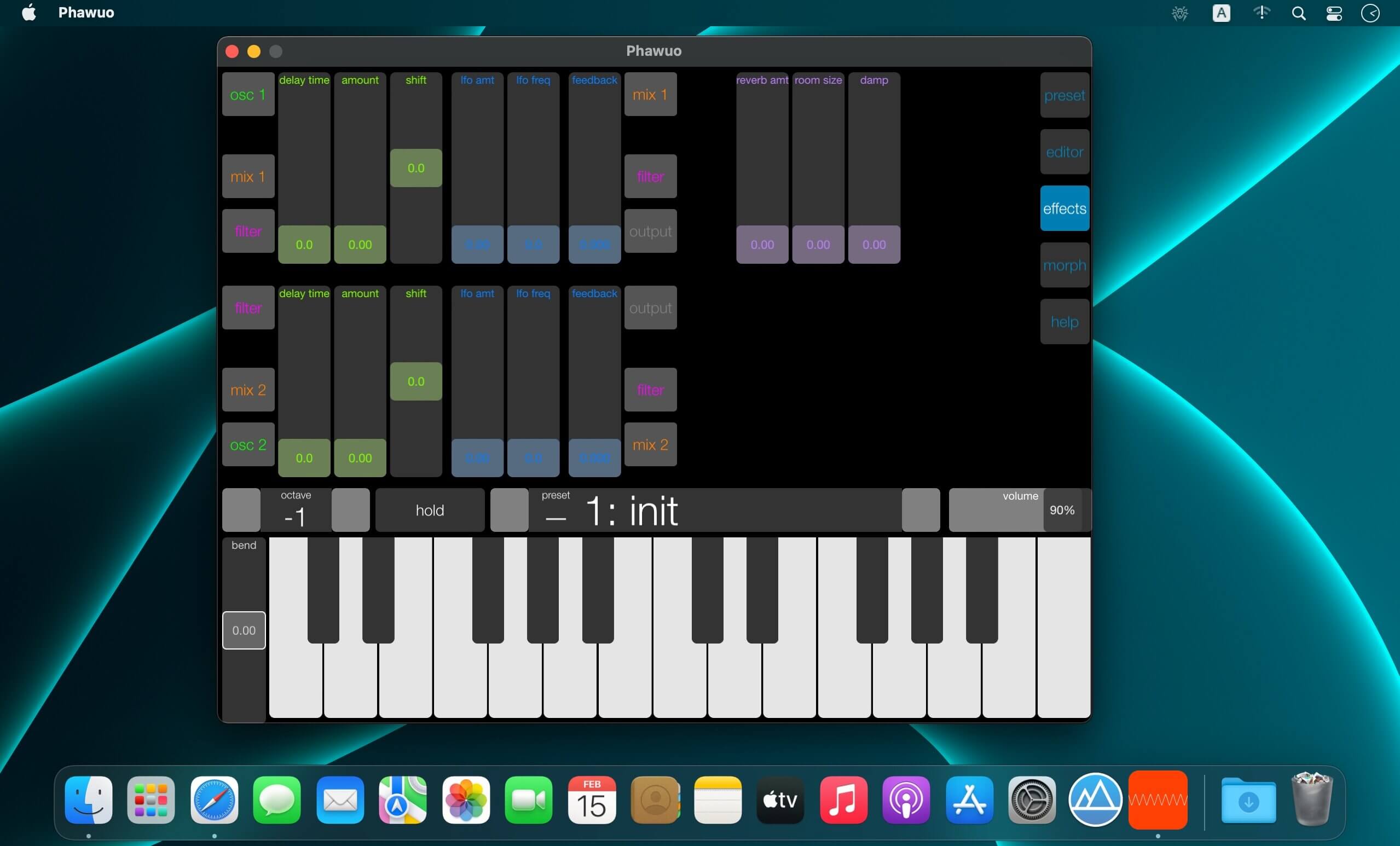Click the mix 1 output button near feedback
Screen dimensions: 1400x846
[x=651, y=94]
